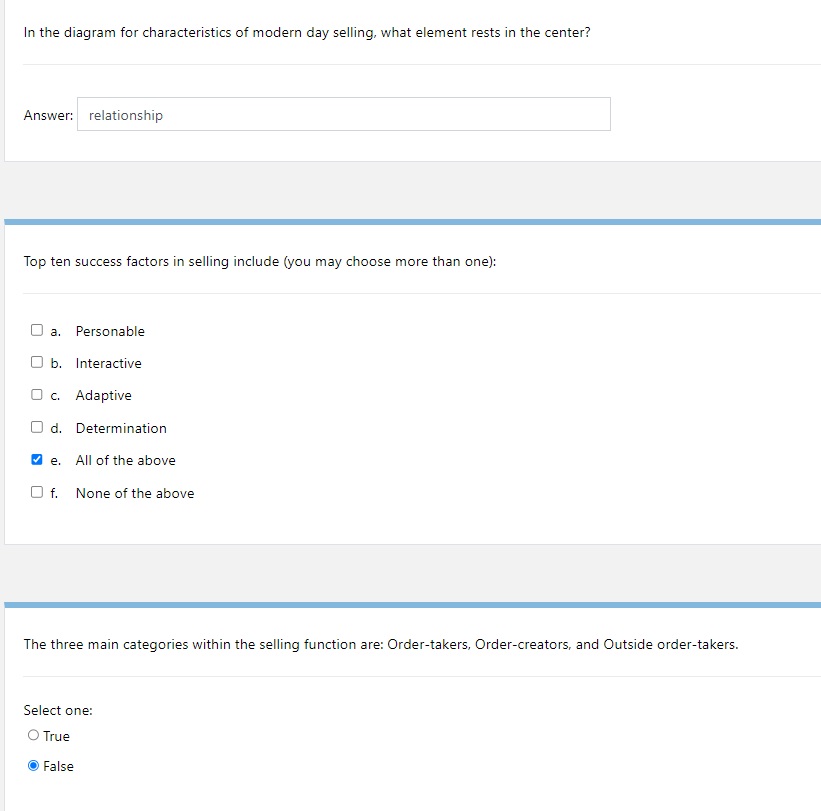Check the 'None of the above' checkbox
Image resolution: width=821 pixels, height=811 pixels.
[37, 492]
